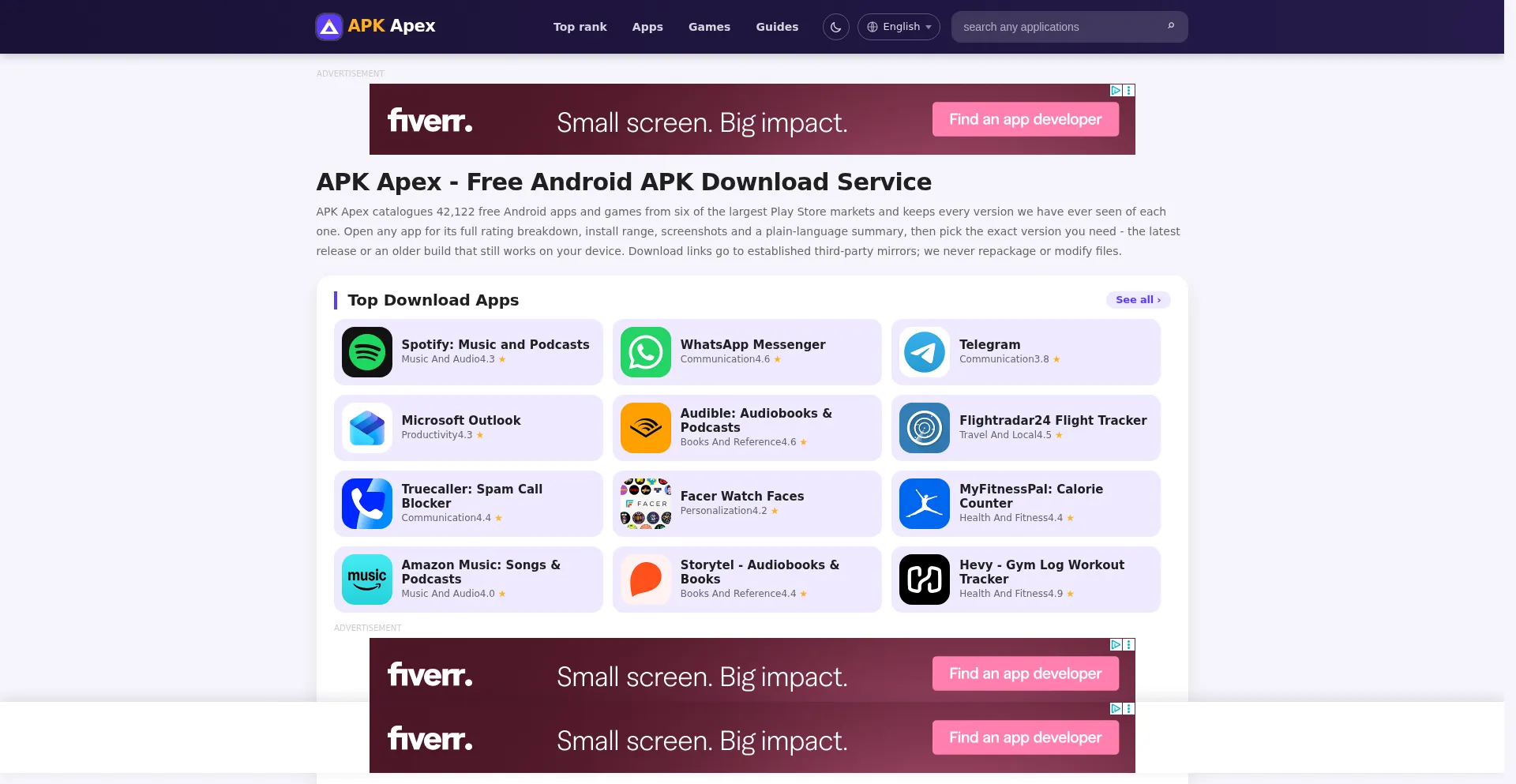Click Flightradar24's Travel And Local4.5 text
This screenshot has height=784, width=1516.
tap(1011, 435)
